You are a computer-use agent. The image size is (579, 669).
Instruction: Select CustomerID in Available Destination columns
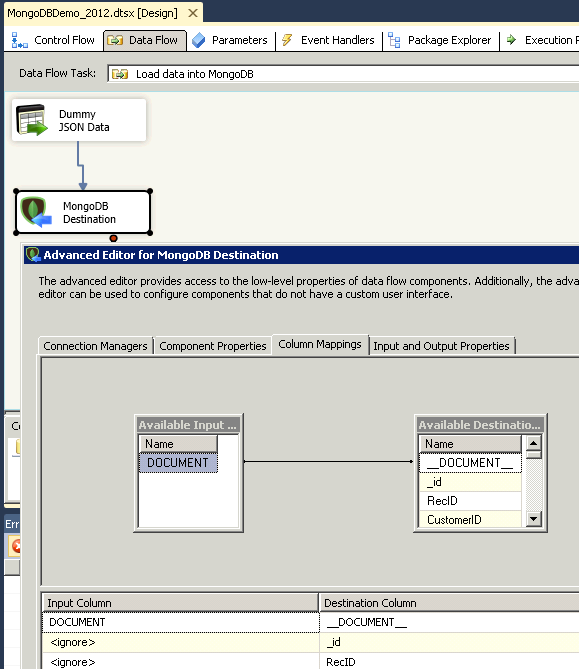(x=470, y=519)
